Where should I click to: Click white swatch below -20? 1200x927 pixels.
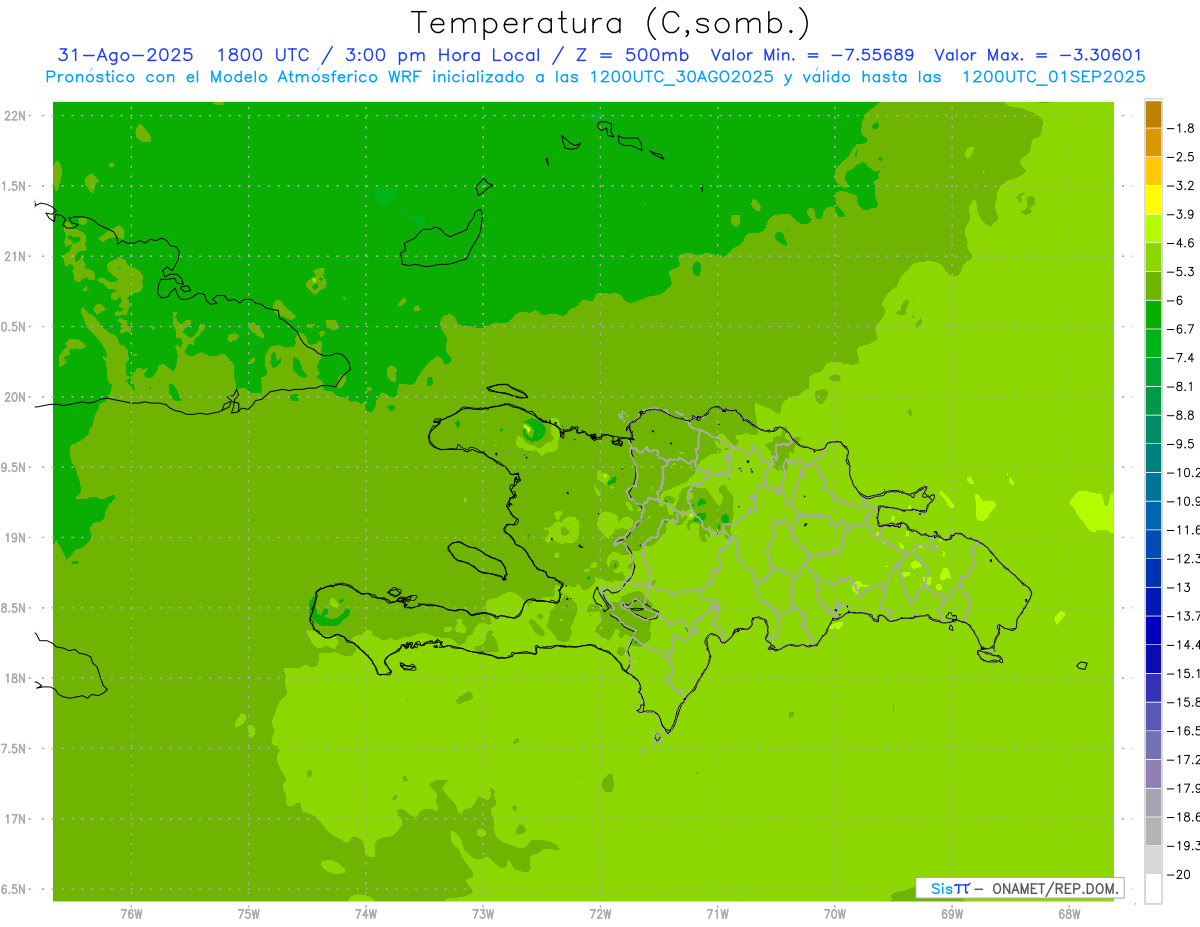[x=1153, y=888]
